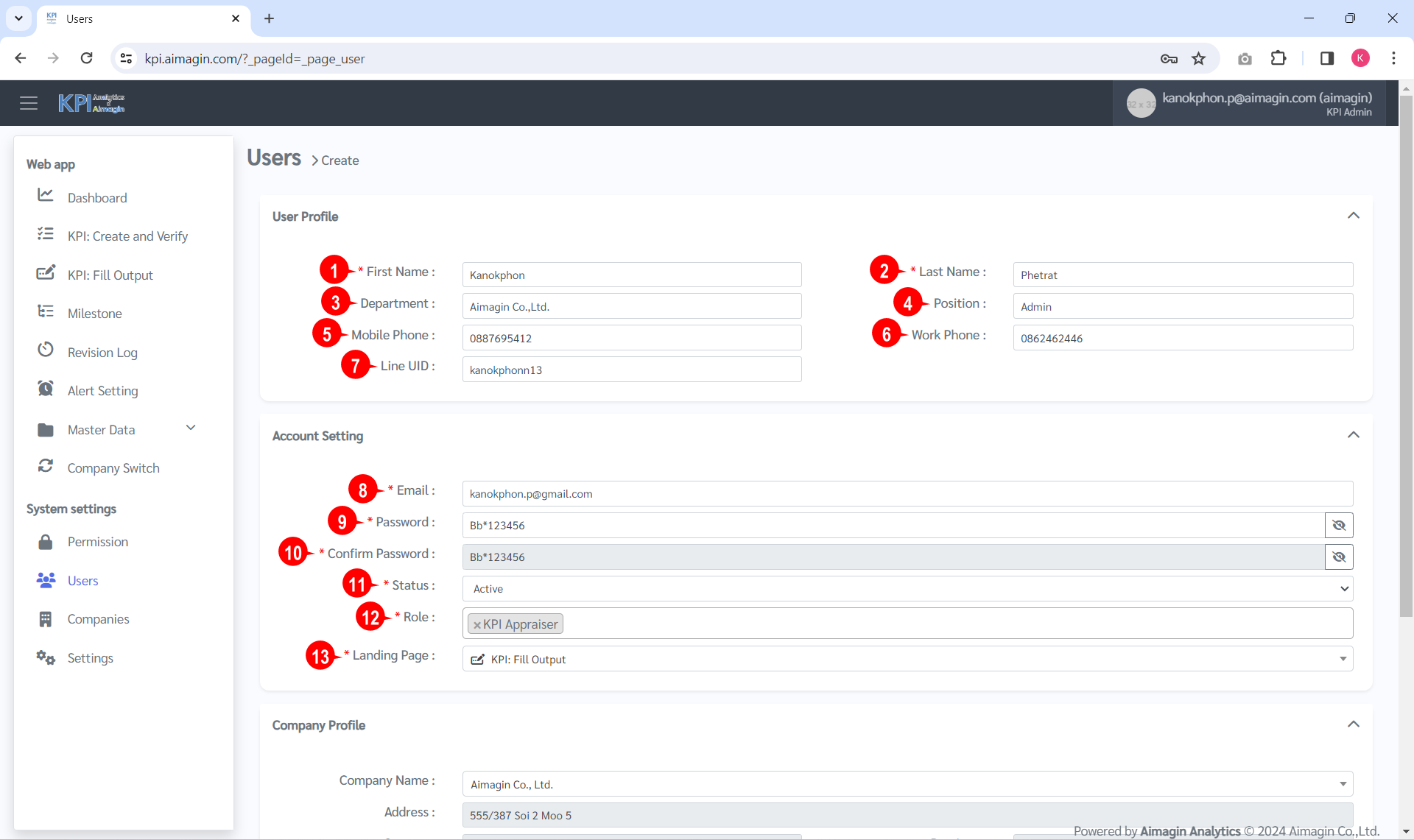Toggle Password field visibility eye
1414x840 pixels.
tap(1339, 525)
